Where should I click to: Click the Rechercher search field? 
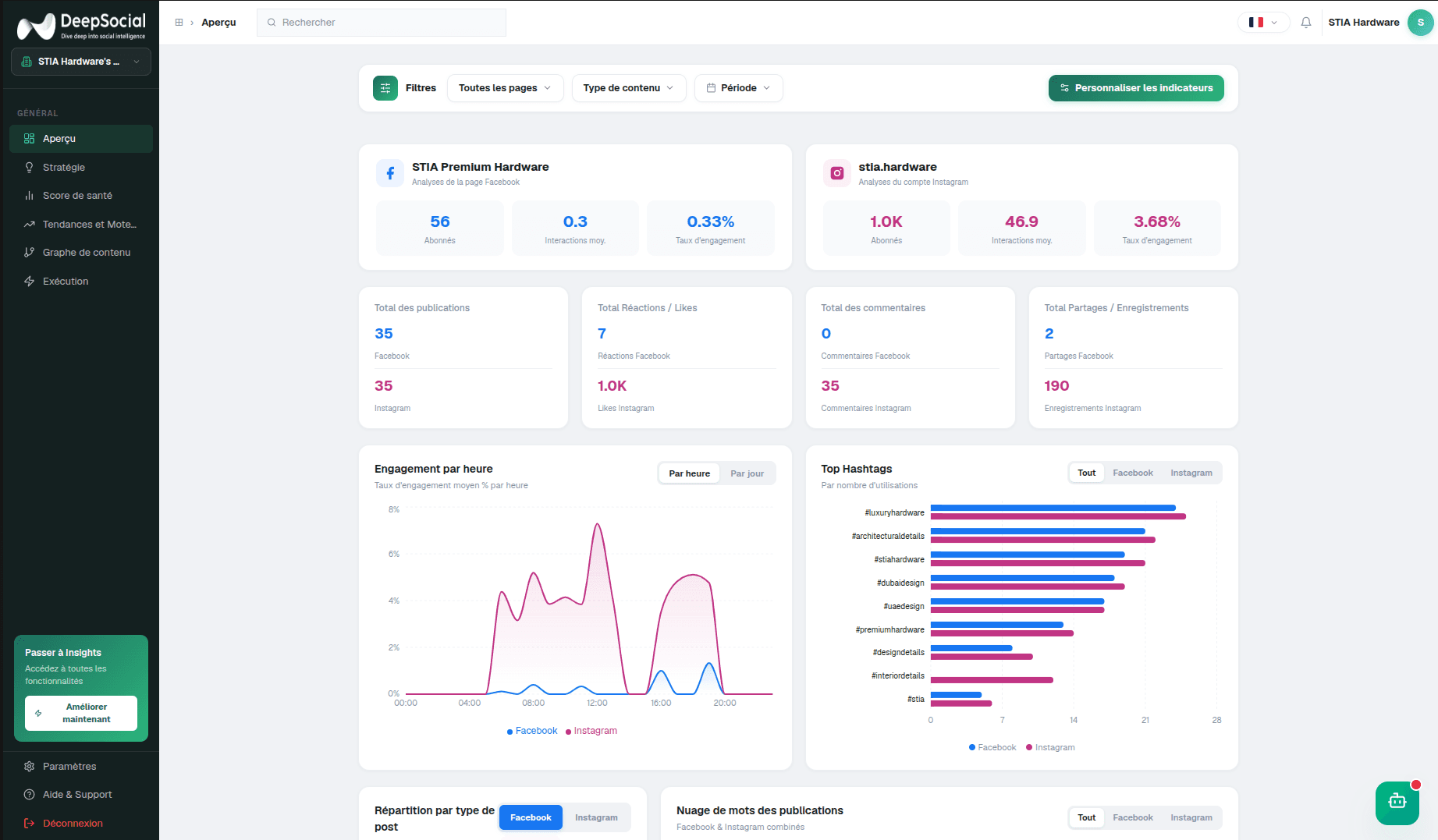pos(382,23)
